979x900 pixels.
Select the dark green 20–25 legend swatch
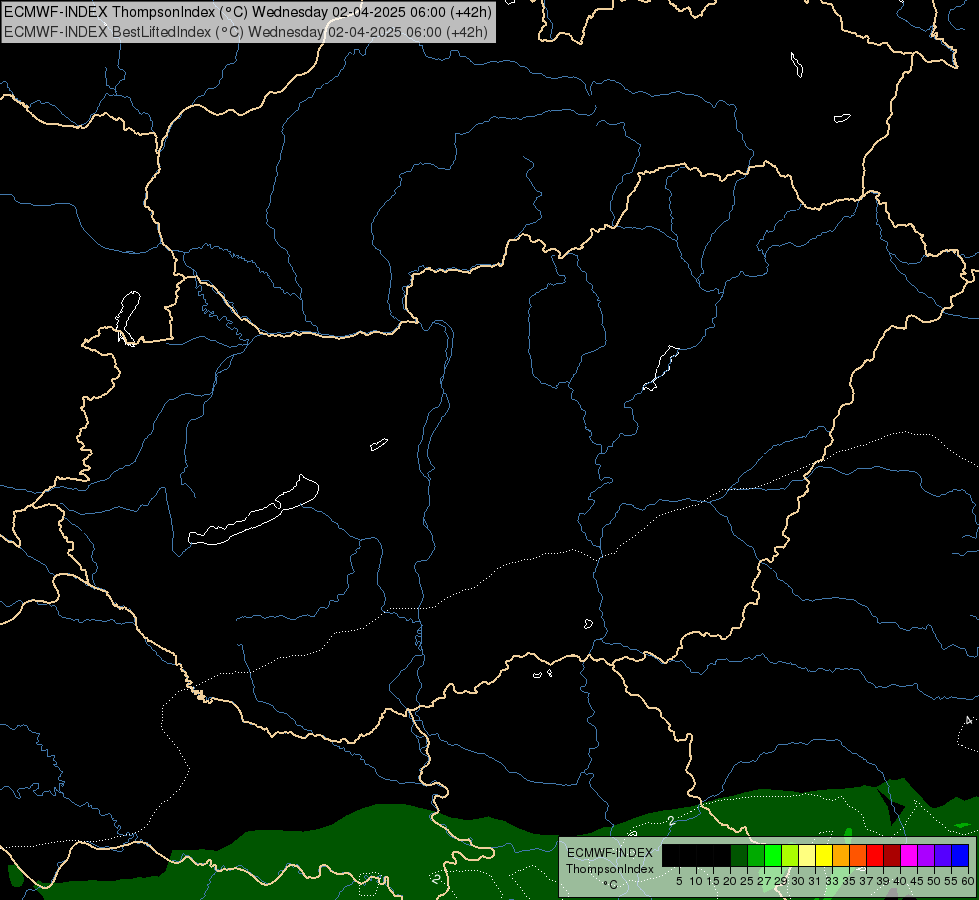(x=739, y=855)
